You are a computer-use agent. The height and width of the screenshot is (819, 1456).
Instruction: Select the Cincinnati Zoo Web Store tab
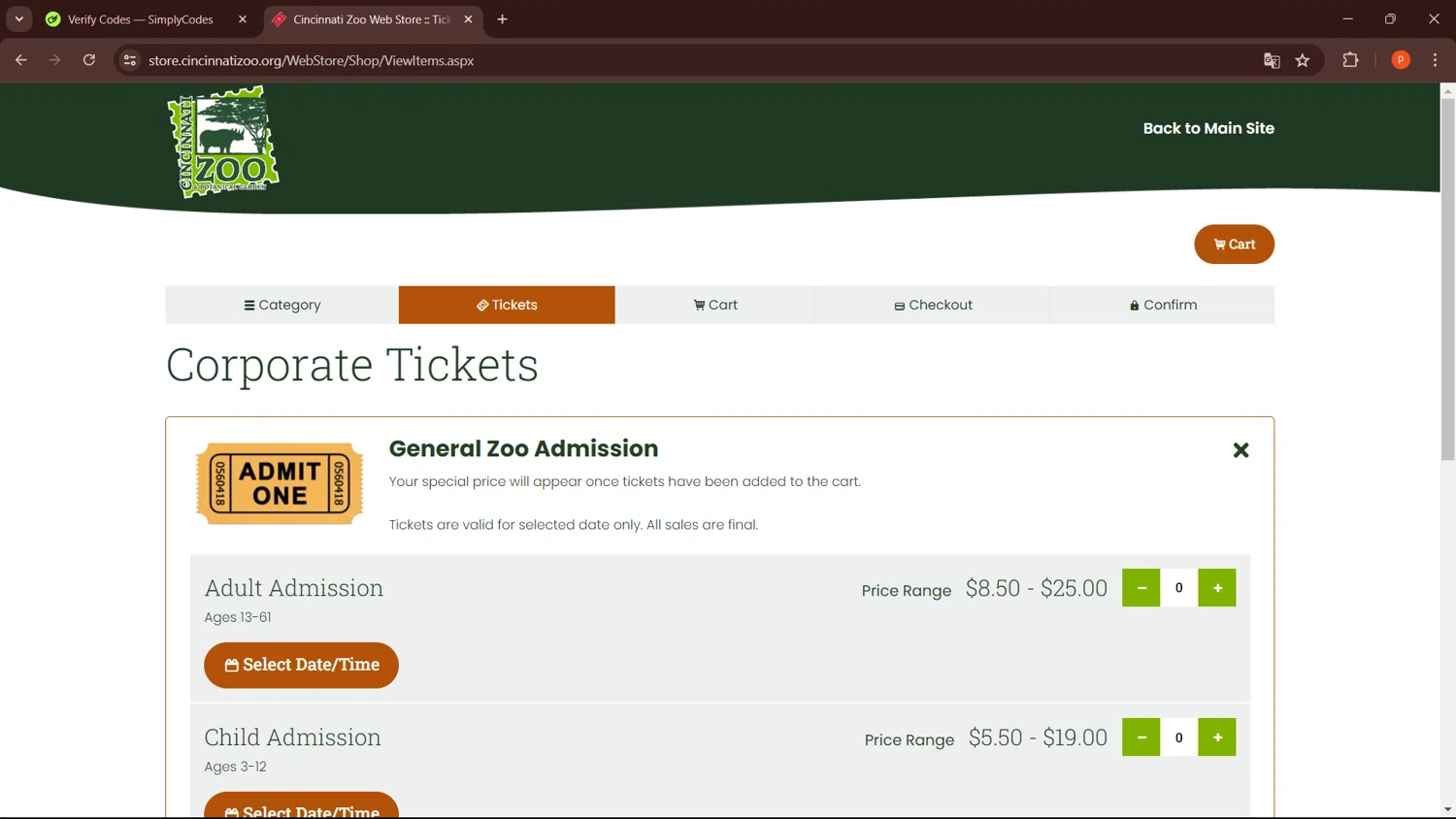point(373,19)
